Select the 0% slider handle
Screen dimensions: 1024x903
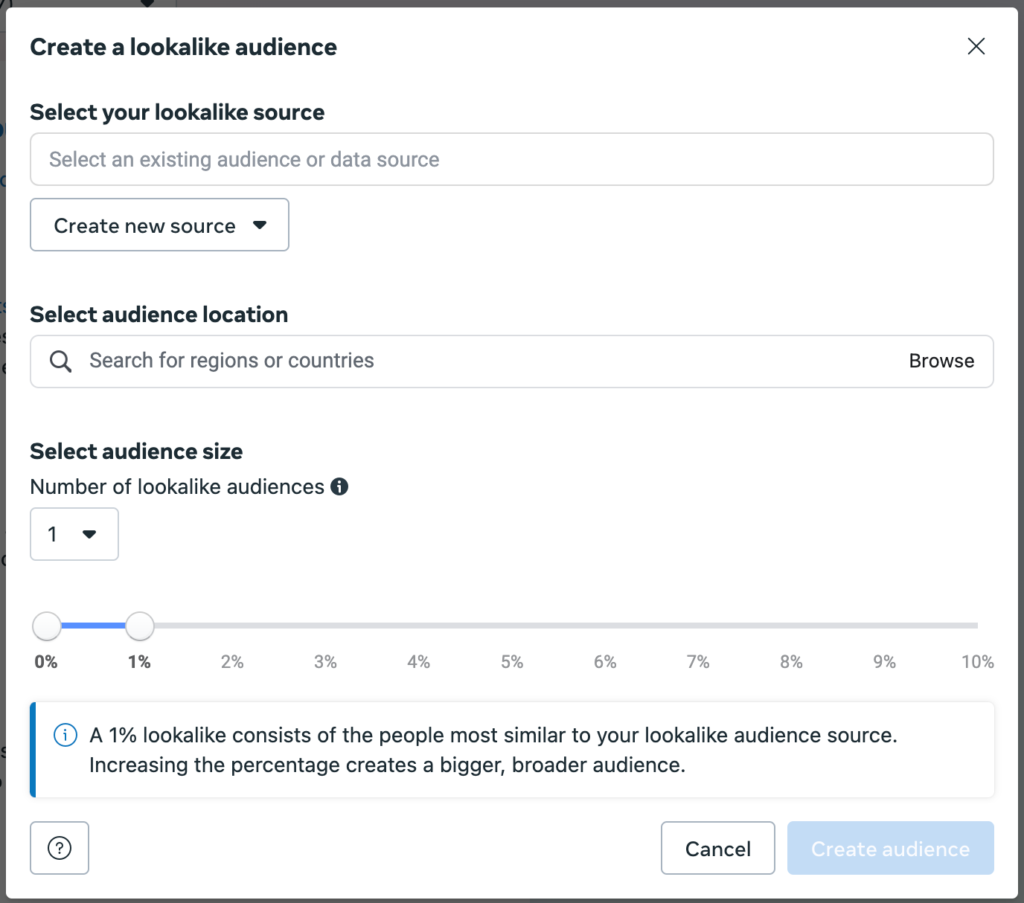(46, 627)
